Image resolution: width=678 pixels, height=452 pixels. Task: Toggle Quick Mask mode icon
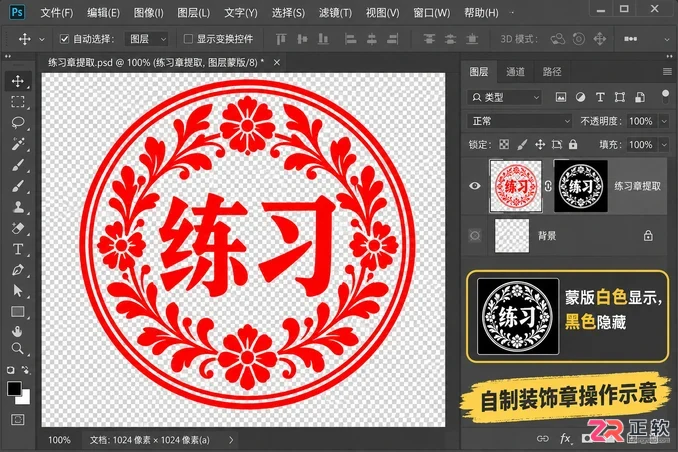[18, 420]
